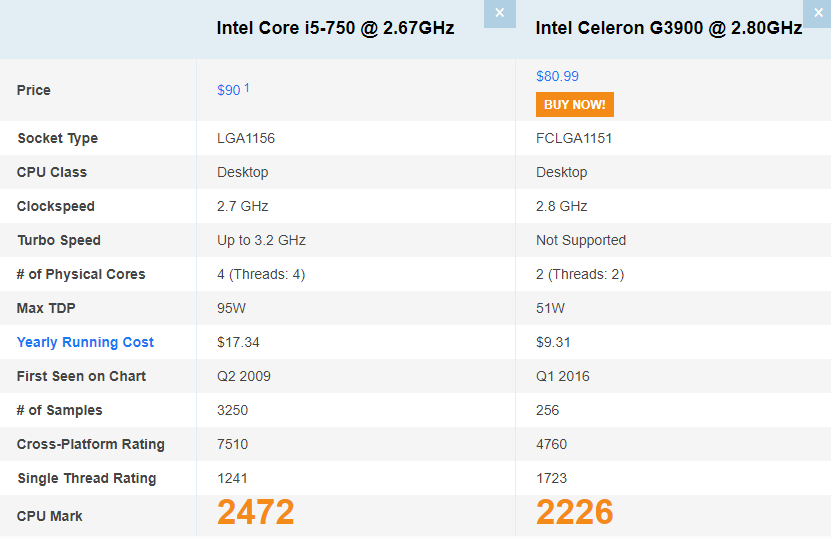Click the 1241 single thread rating
Viewport: 831px width, 539px height.
[233, 478]
